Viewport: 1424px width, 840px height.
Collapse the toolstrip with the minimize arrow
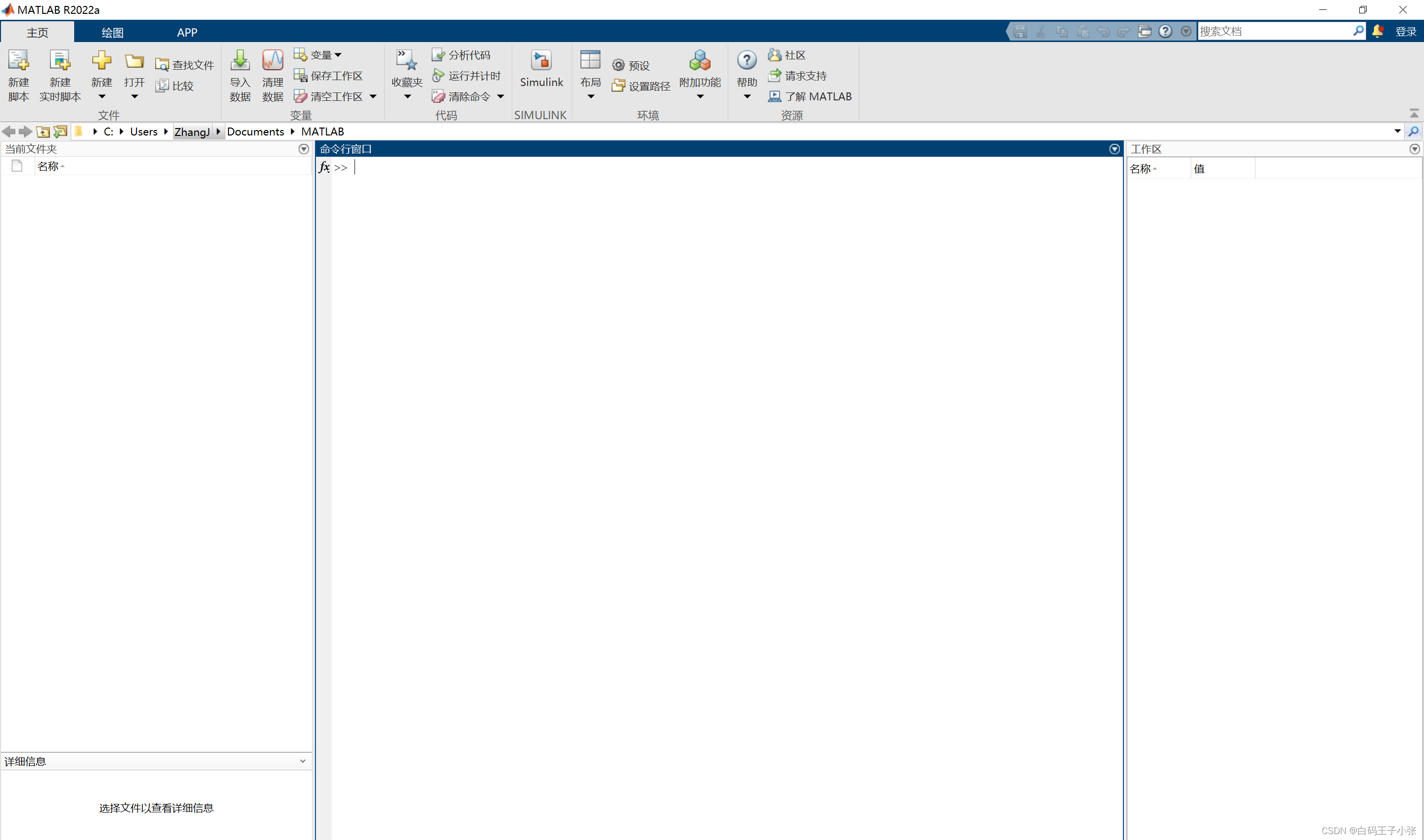pyautogui.click(x=1414, y=113)
